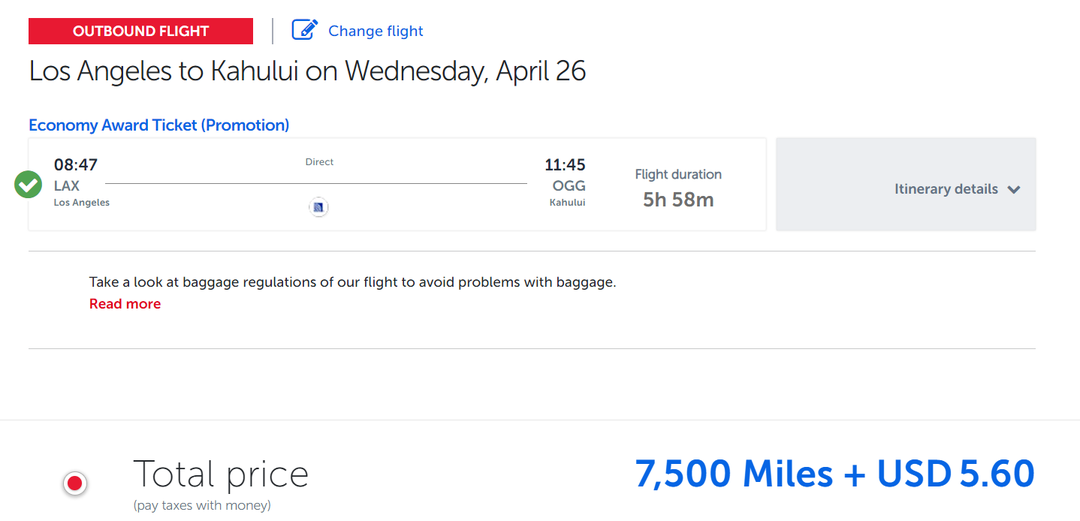Viewport: 1080px width, 521px height.
Task: Click the Change flight pencil icon
Action: [x=304, y=30]
